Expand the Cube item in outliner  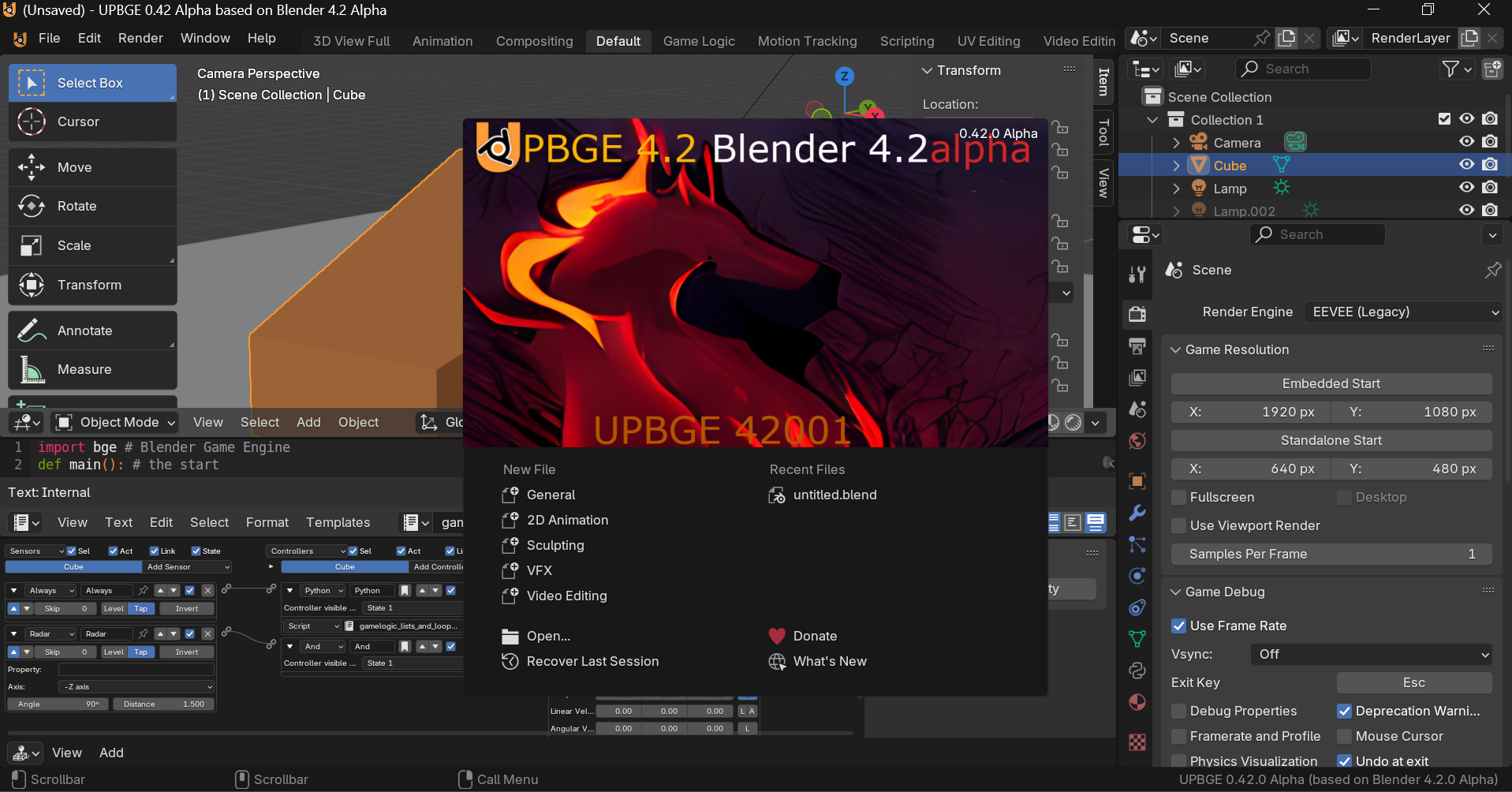coord(1176,166)
